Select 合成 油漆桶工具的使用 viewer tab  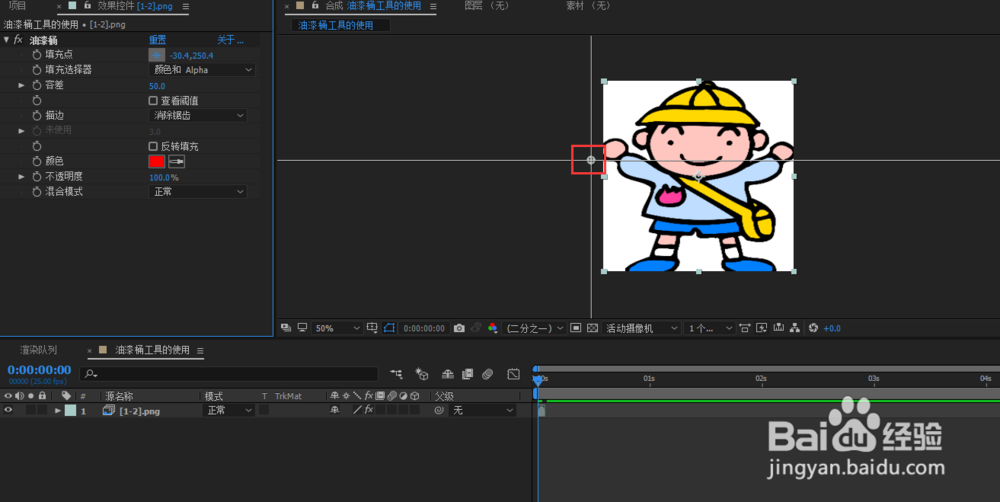tap(373, 6)
